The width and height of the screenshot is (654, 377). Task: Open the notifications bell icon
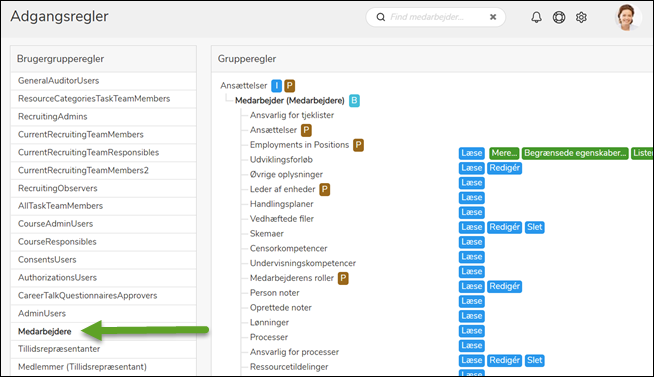(536, 17)
